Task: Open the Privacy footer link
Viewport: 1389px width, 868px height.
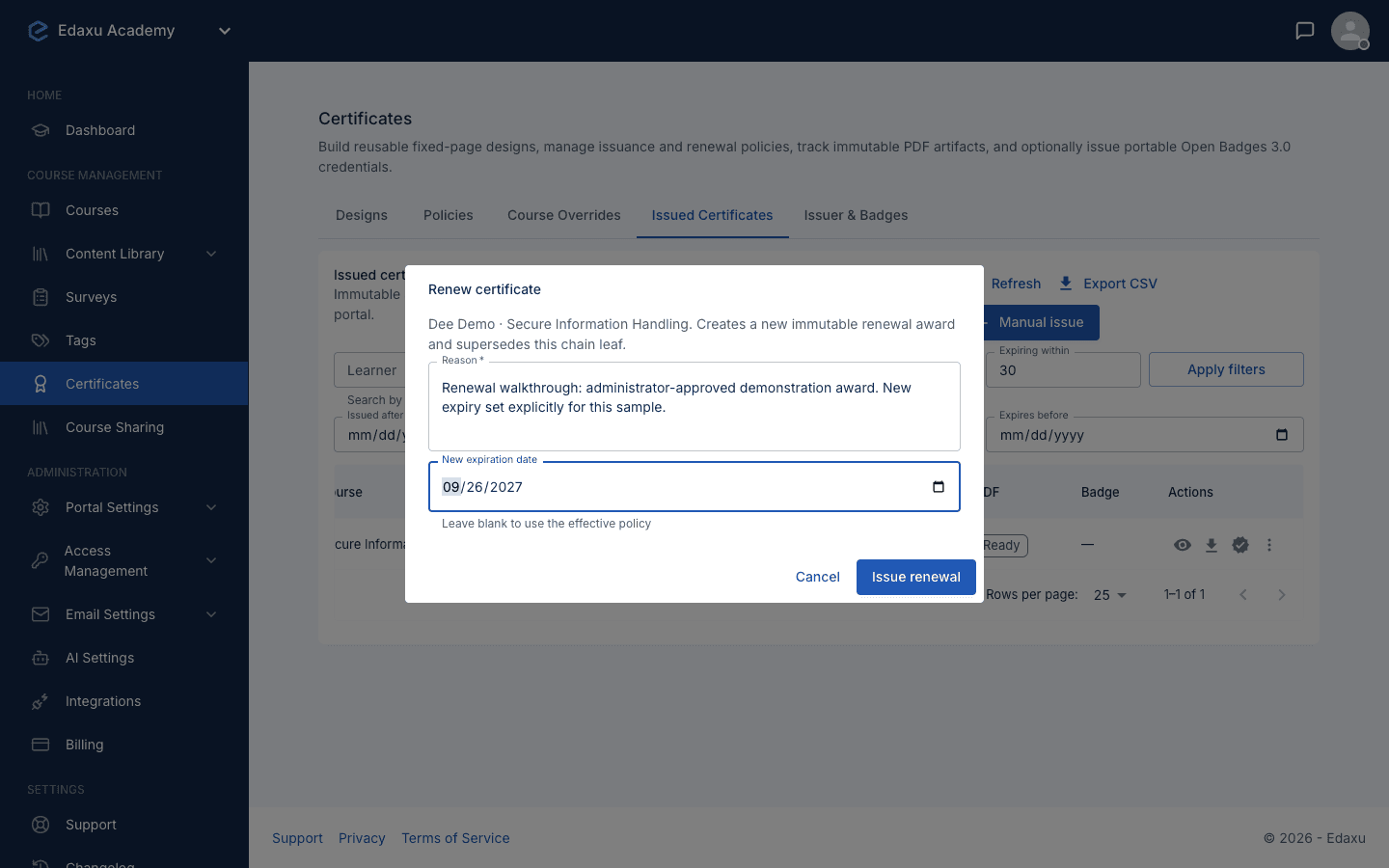Action: click(362, 838)
